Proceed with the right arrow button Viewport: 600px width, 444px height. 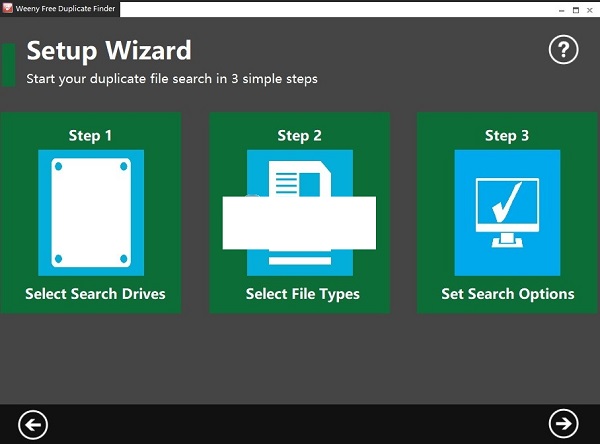click(563, 423)
